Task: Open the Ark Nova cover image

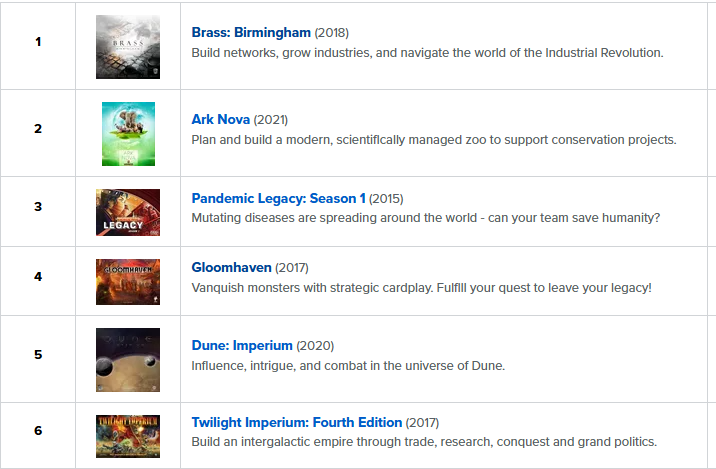Action: point(127,134)
